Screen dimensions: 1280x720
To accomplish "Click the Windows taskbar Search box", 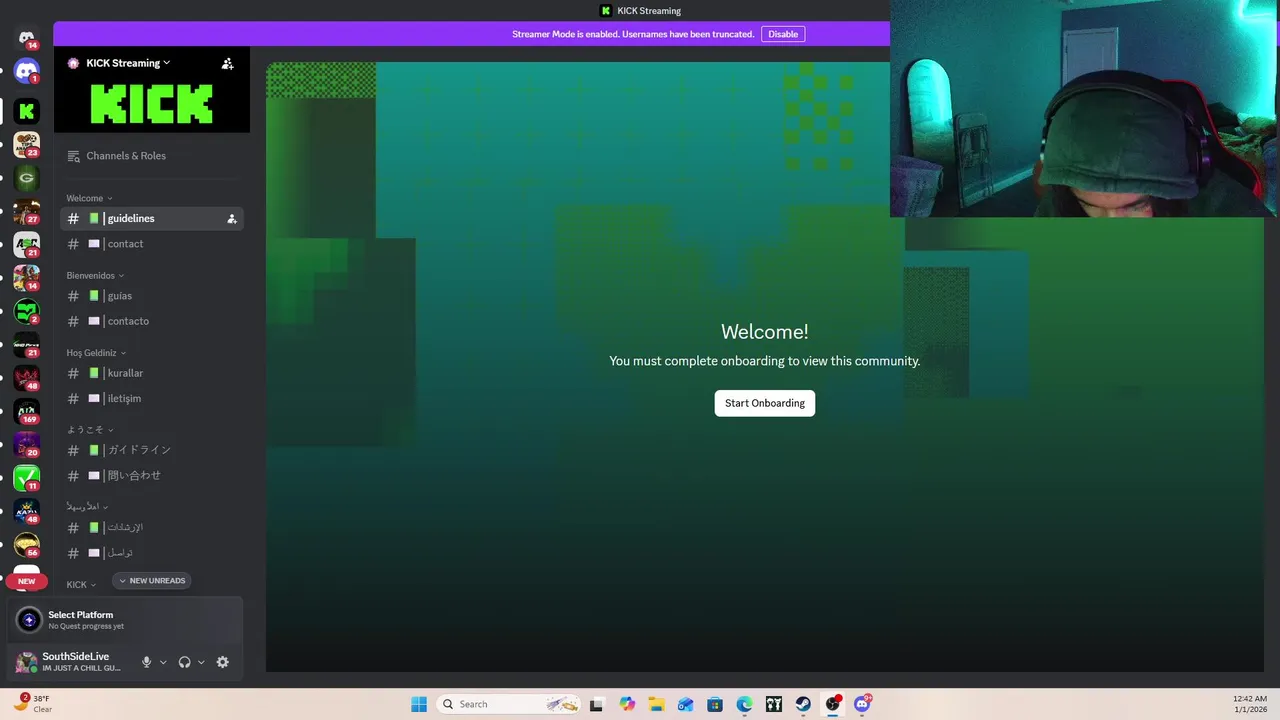I will tap(510, 704).
